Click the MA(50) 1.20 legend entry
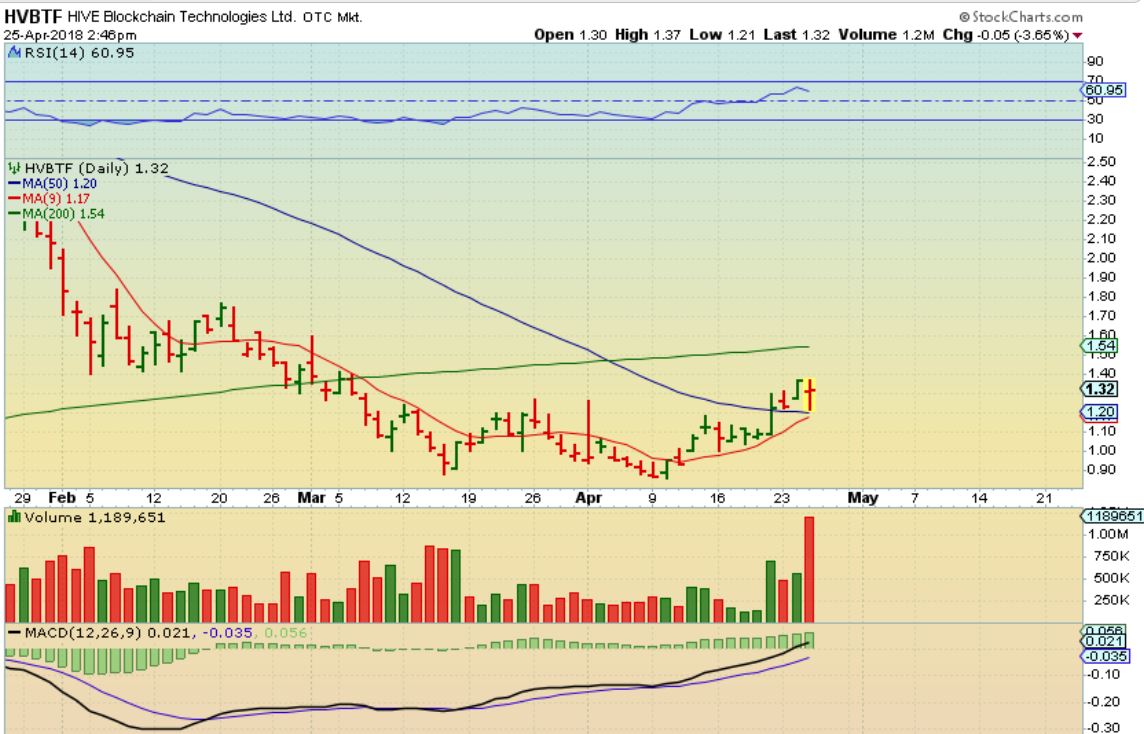This screenshot has width=1144, height=734. pyautogui.click(x=53, y=184)
